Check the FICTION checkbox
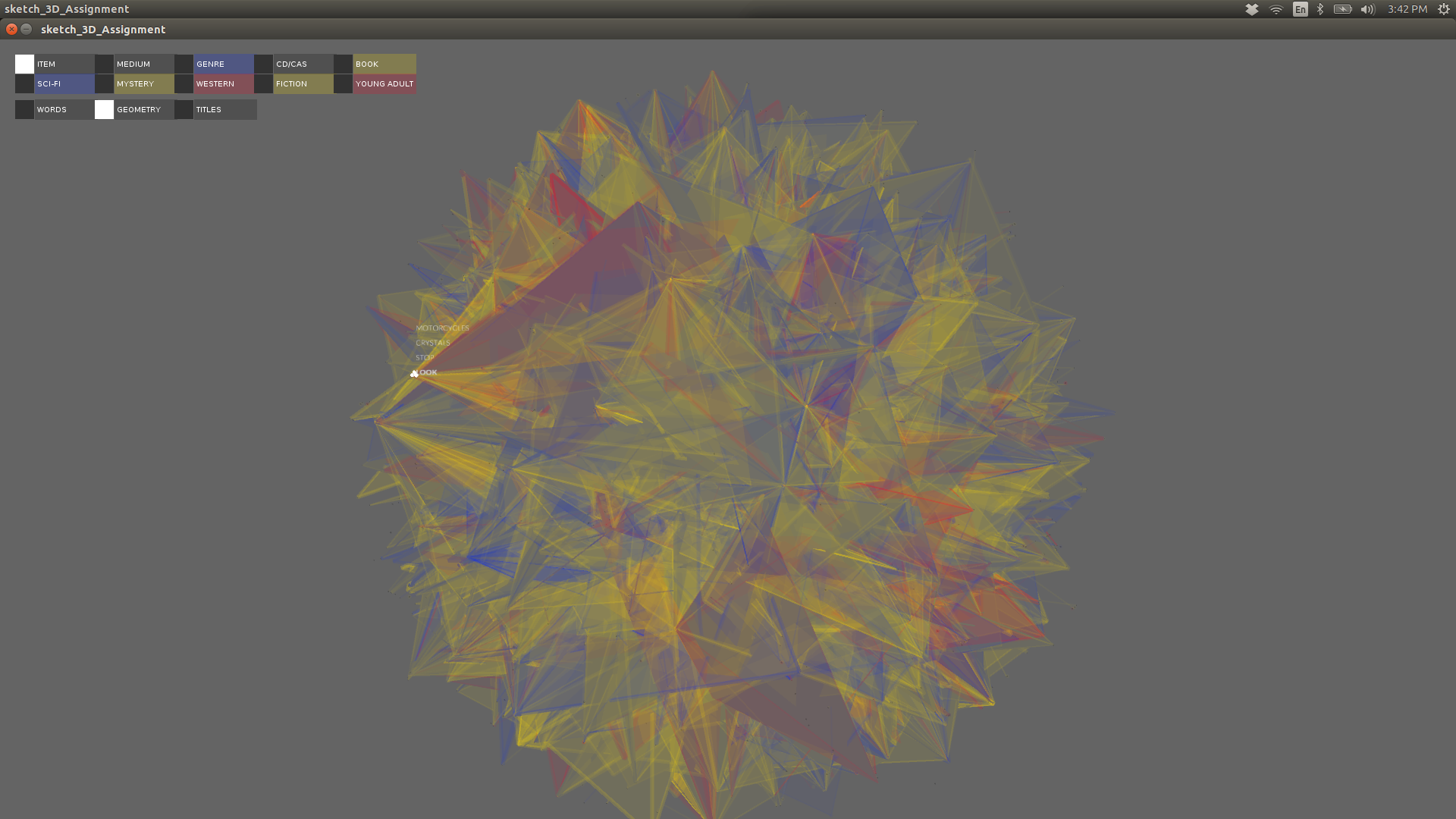Image resolution: width=1456 pixels, height=819 pixels. click(x=263, y=84)
